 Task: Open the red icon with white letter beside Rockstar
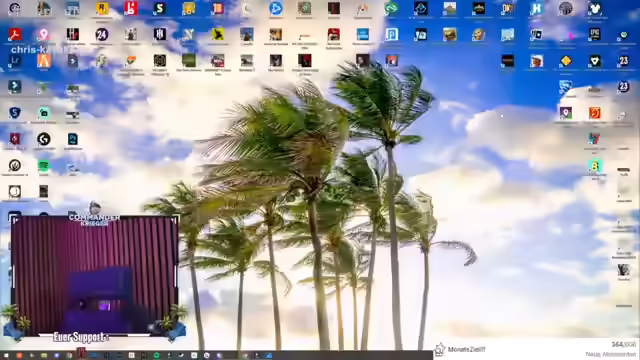(x=131, y=8)
